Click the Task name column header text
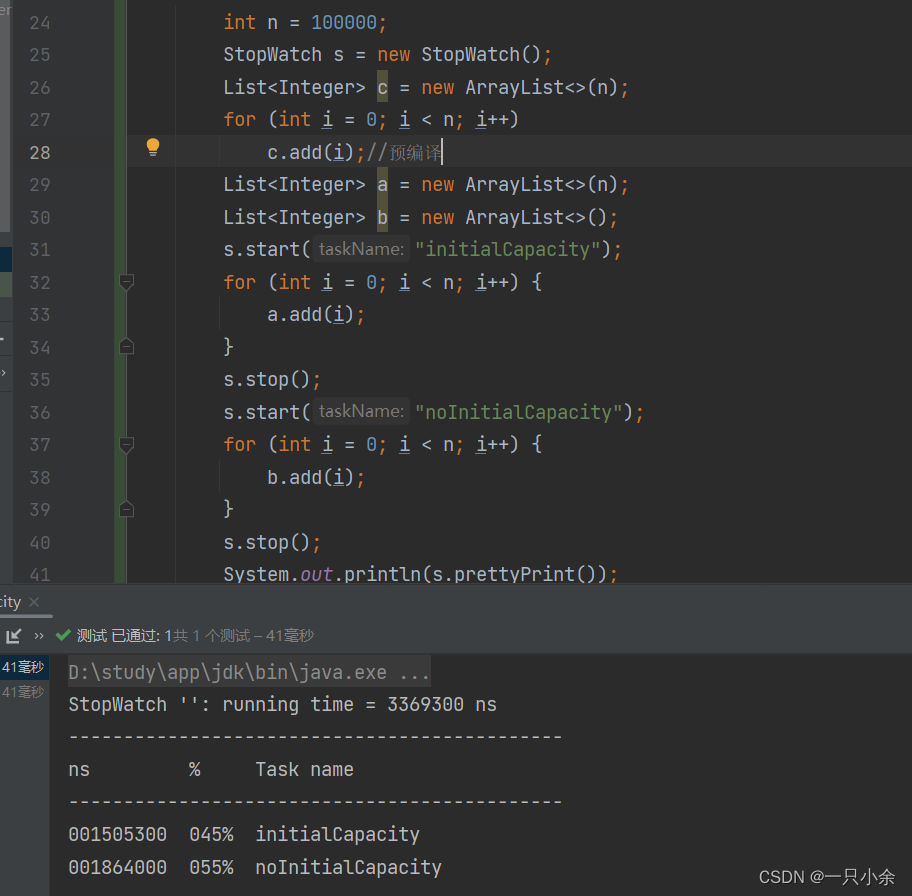The height and width of the screenshot is (896, 912). pyautogui.click(x=304, y=769)
